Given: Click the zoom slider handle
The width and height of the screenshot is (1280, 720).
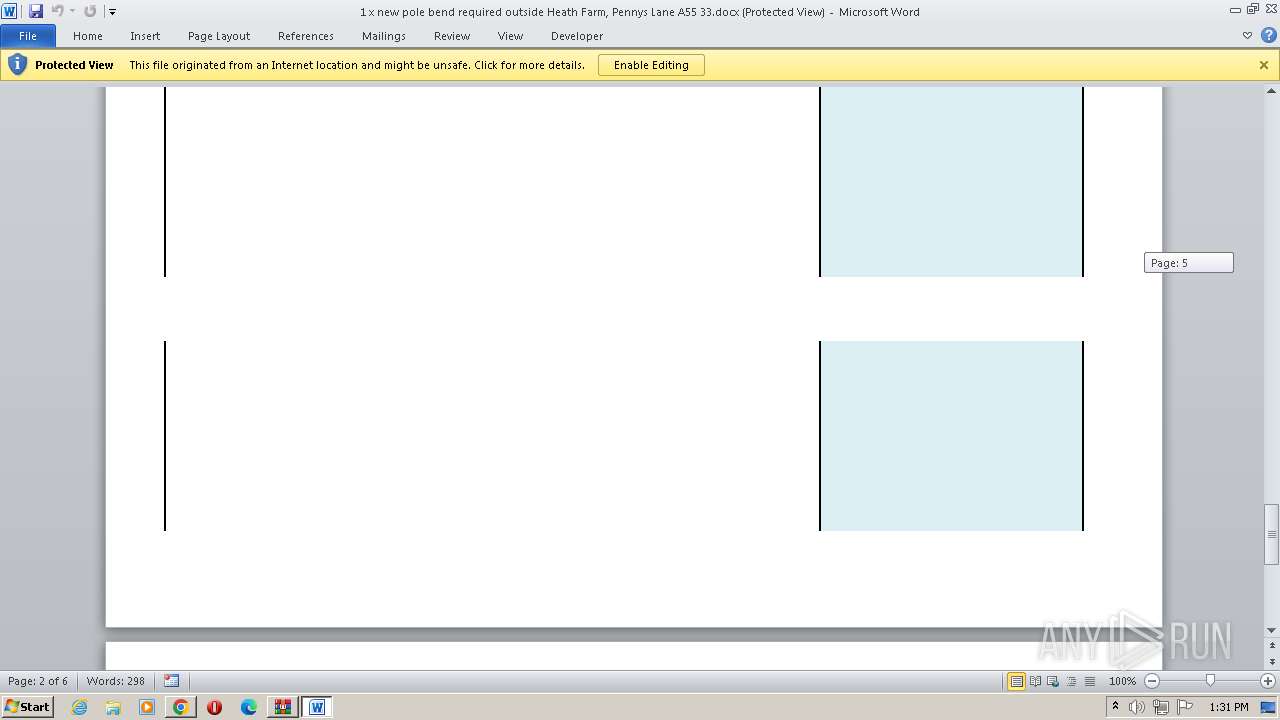Looking at the screenshot, I should (x=1210, y=681).
